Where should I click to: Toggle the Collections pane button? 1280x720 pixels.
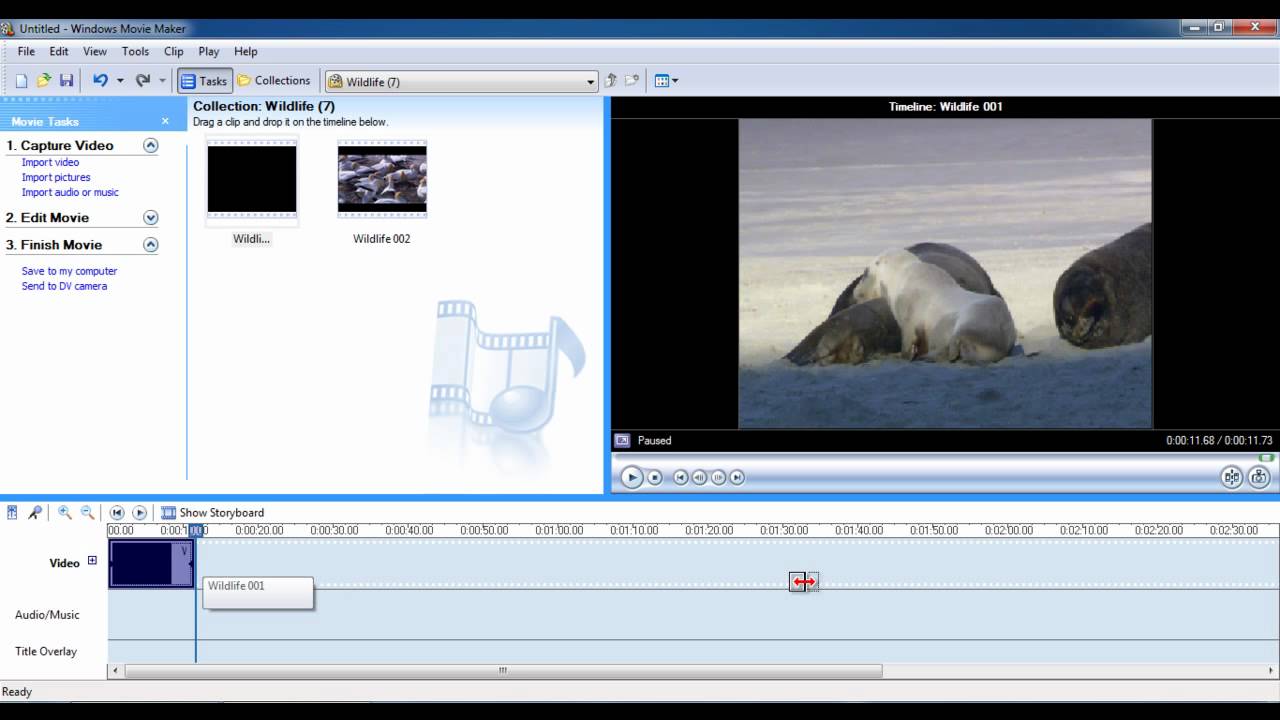point(274,81)
